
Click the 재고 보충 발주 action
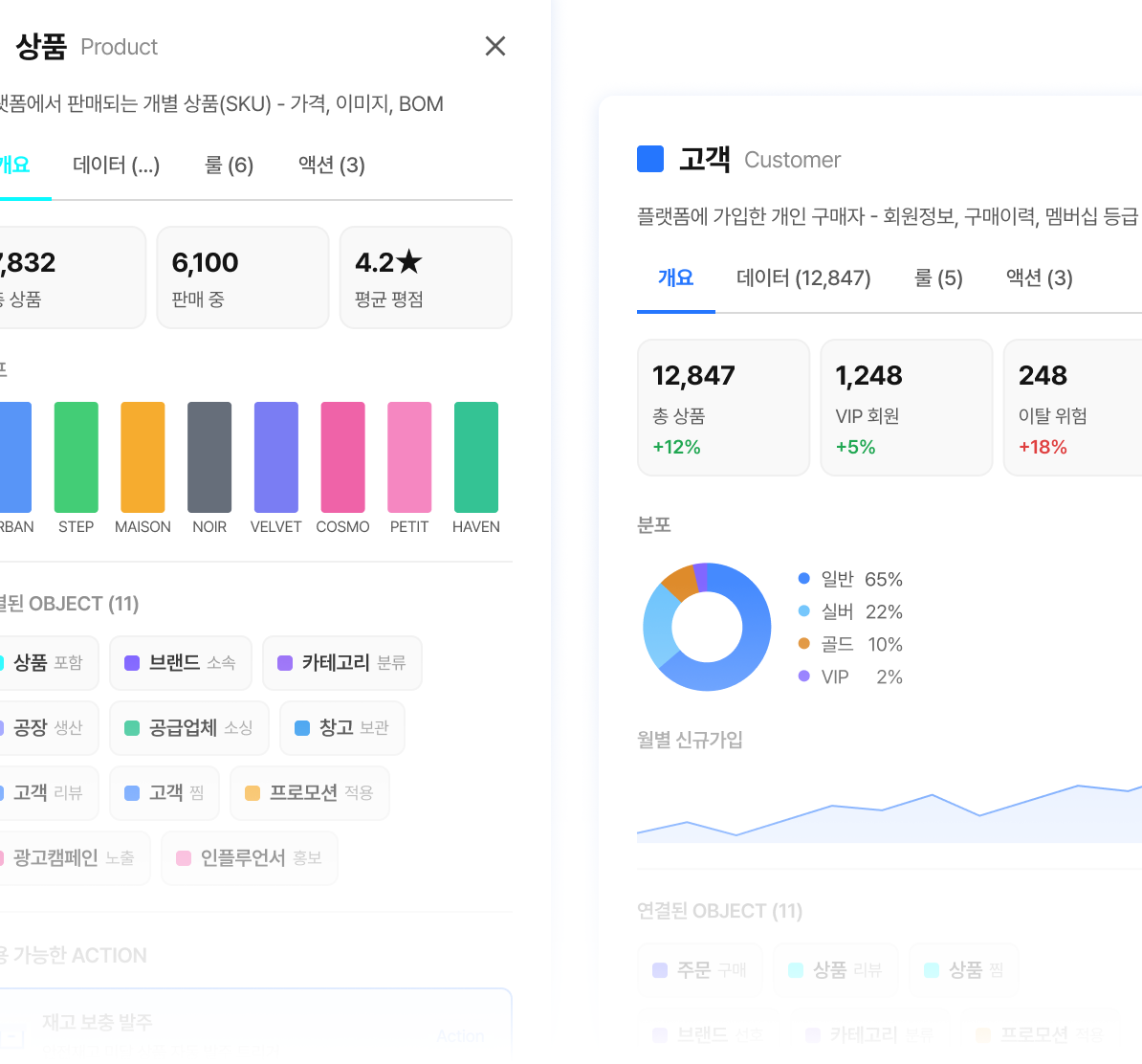point(255,1026)
